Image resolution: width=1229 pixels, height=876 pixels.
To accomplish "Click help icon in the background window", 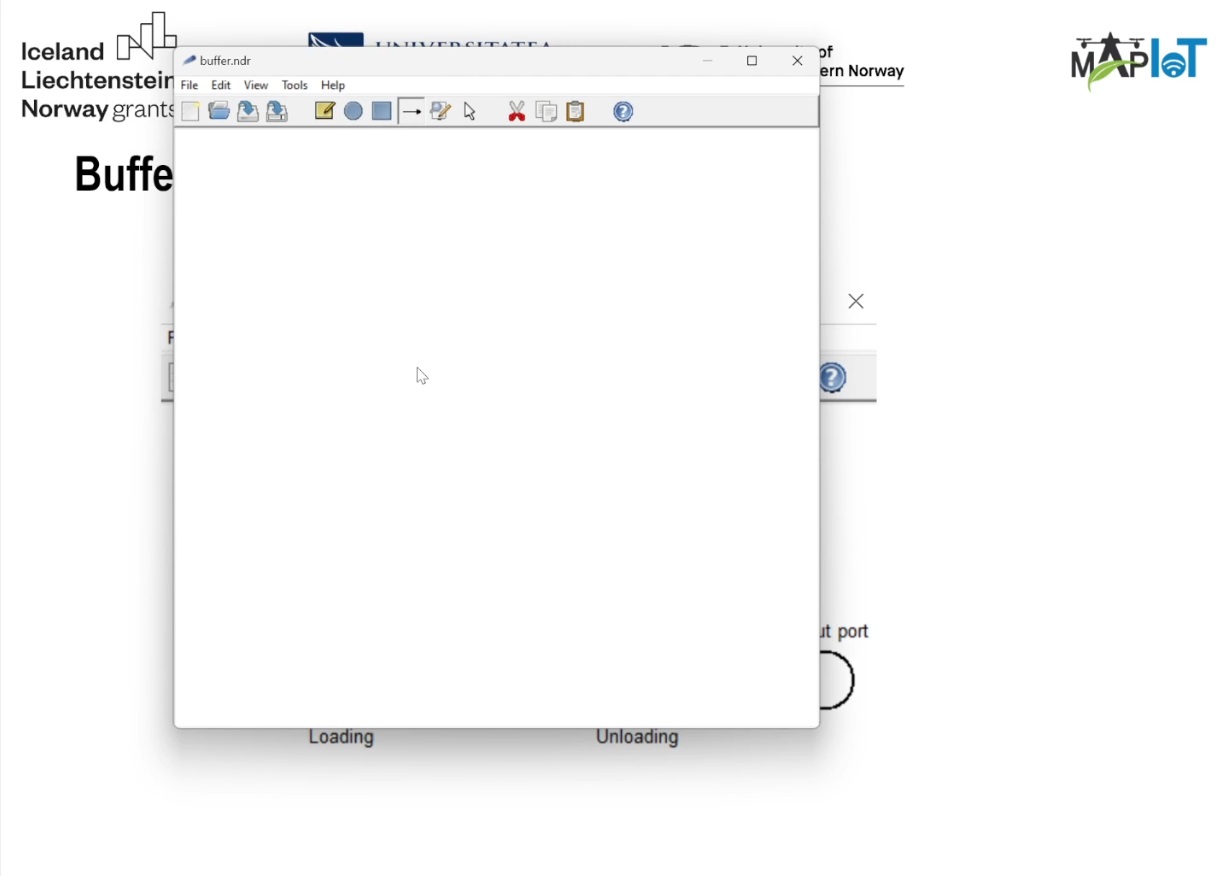I will pos(832,378).
